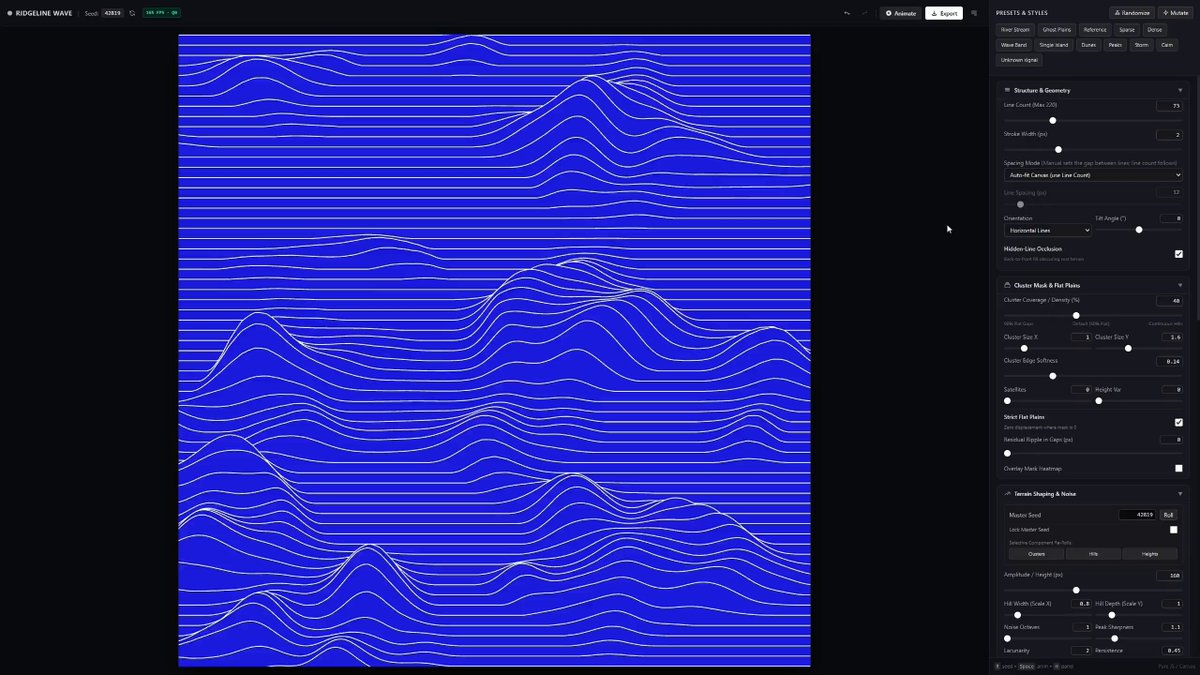Re-roll Heights component
Viewport: 1200px width, 675px height.
(1150, 553)
